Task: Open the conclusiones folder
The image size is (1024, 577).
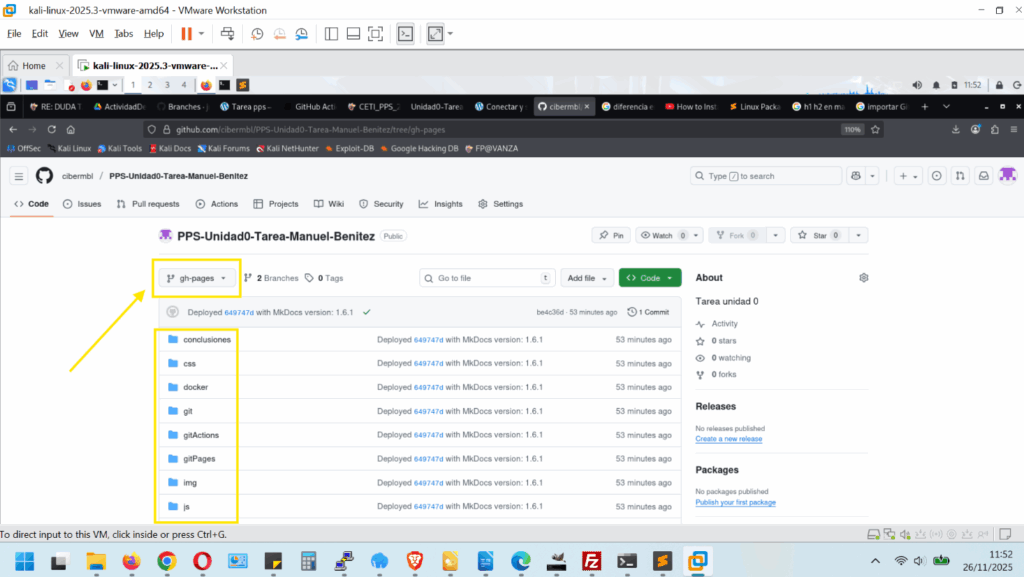Action: point(207,339)
